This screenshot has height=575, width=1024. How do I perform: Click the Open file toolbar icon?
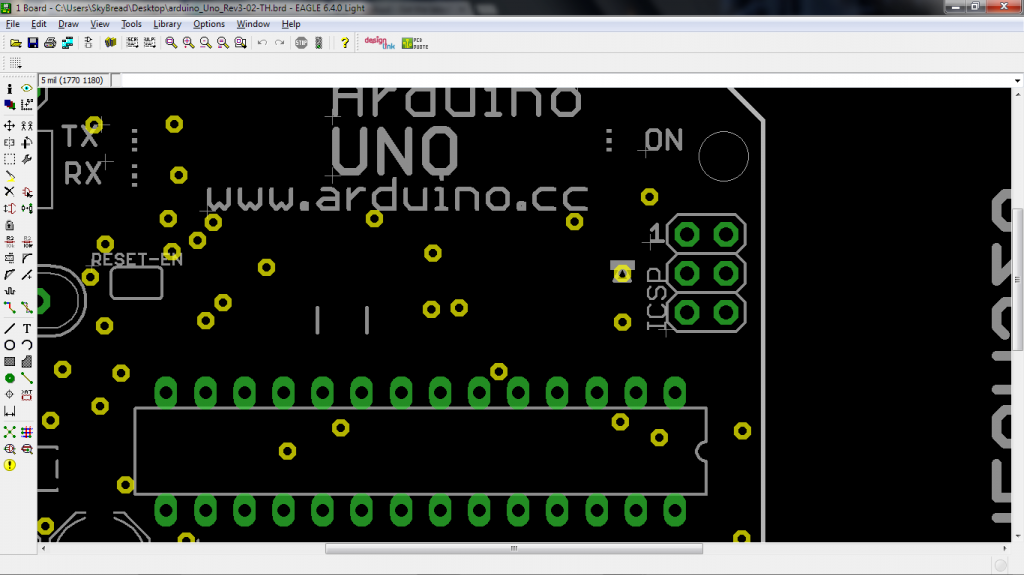tap(15, 43)
